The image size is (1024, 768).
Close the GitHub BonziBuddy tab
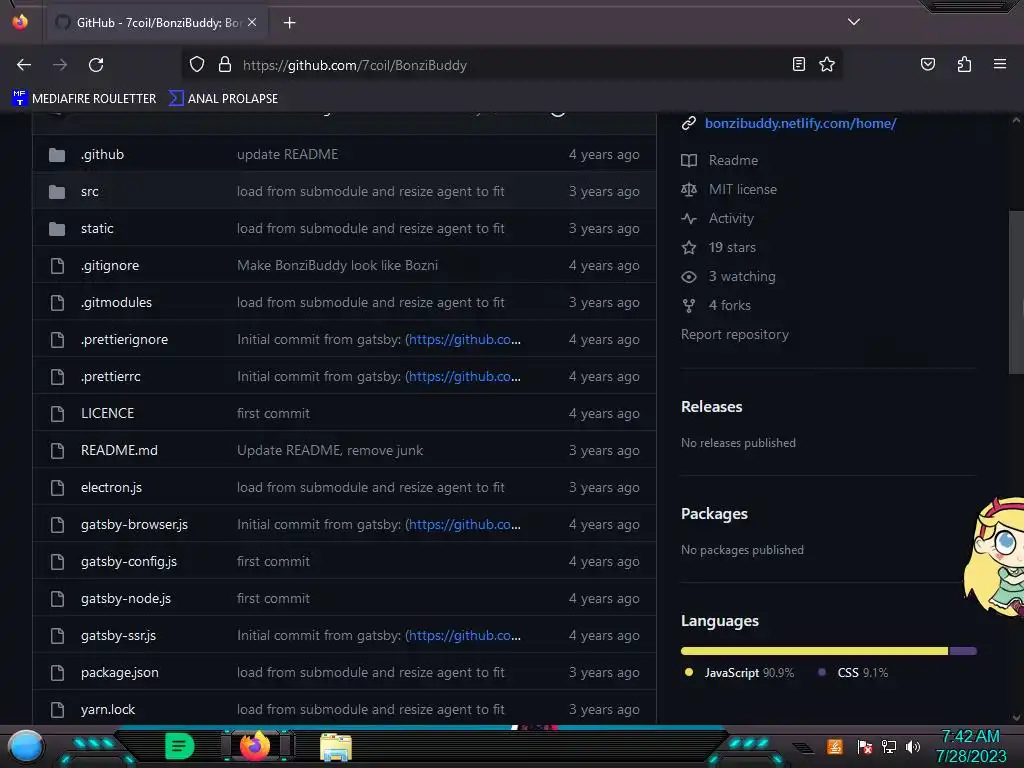252,22
